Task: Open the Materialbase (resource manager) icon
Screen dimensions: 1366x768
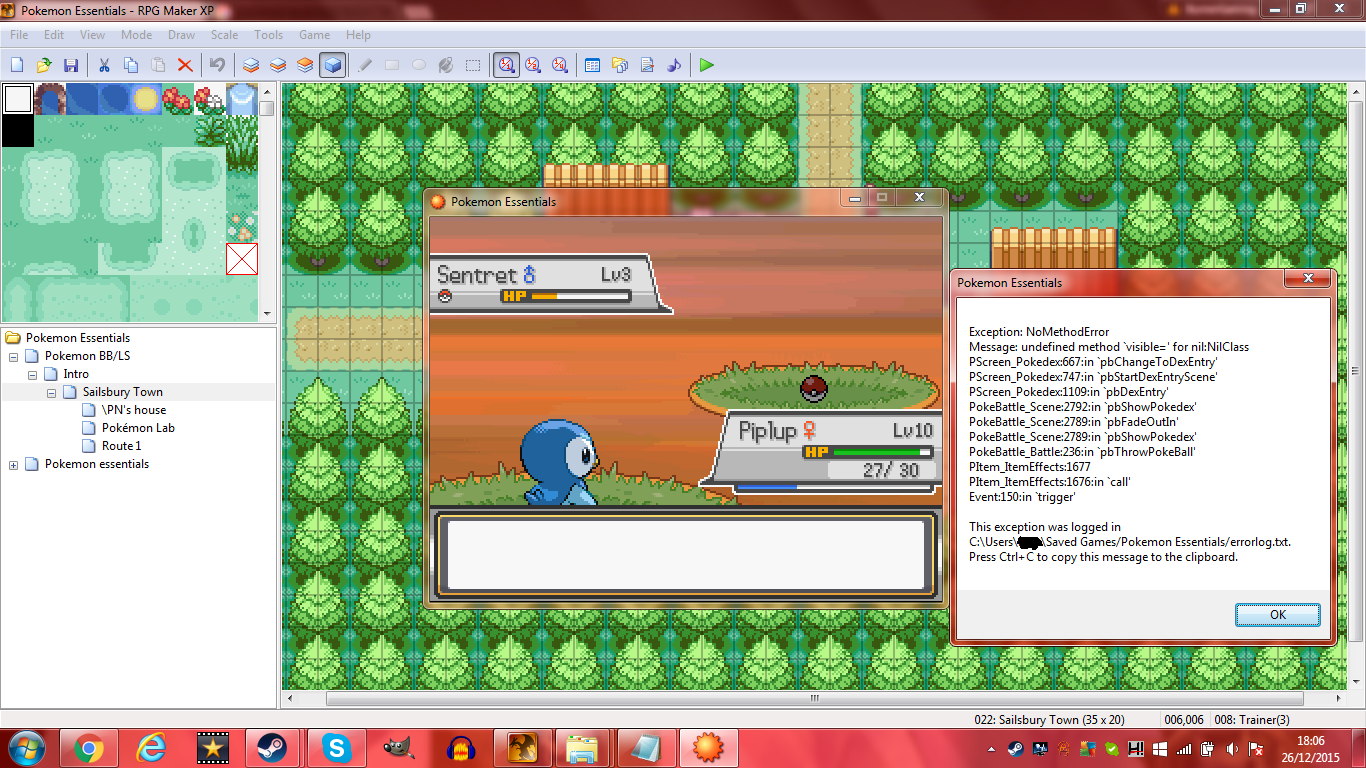Action: [619, 65]
